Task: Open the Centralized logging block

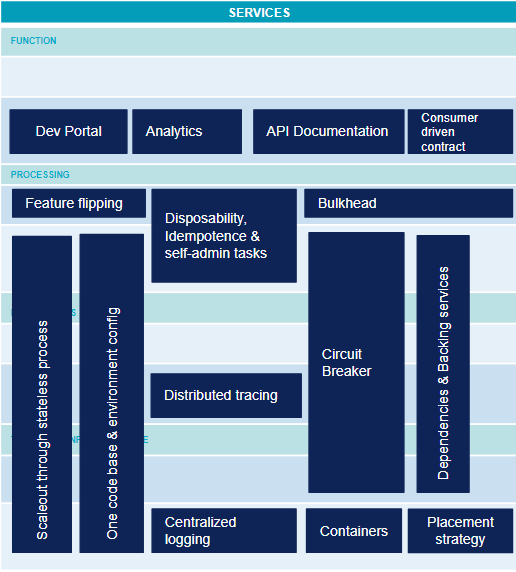Action: [x=224, y=530]
